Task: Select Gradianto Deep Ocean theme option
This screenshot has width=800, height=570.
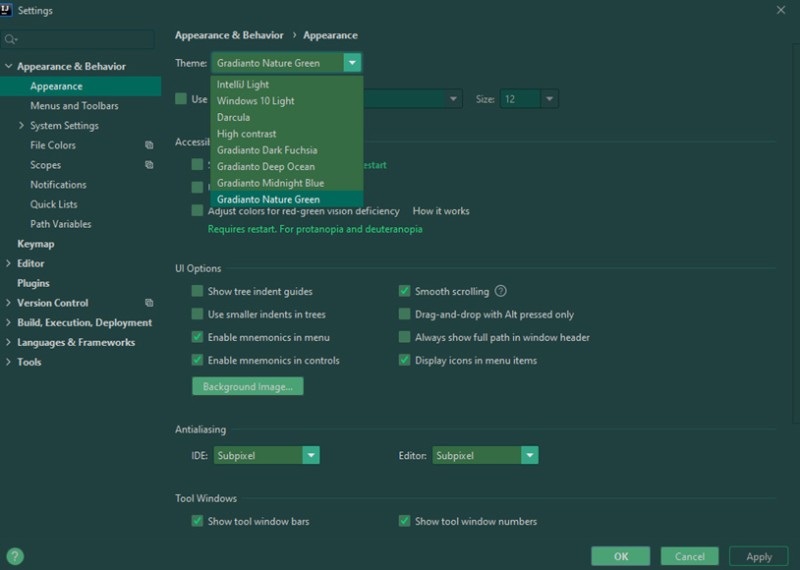Action: pyautogui.click(x=265, y=167)
